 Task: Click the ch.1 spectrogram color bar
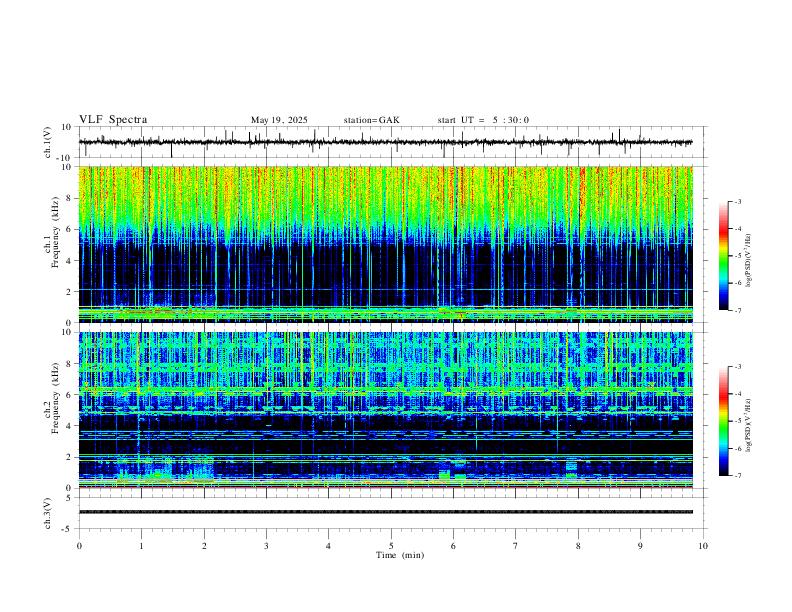click(x=723, y=256)
